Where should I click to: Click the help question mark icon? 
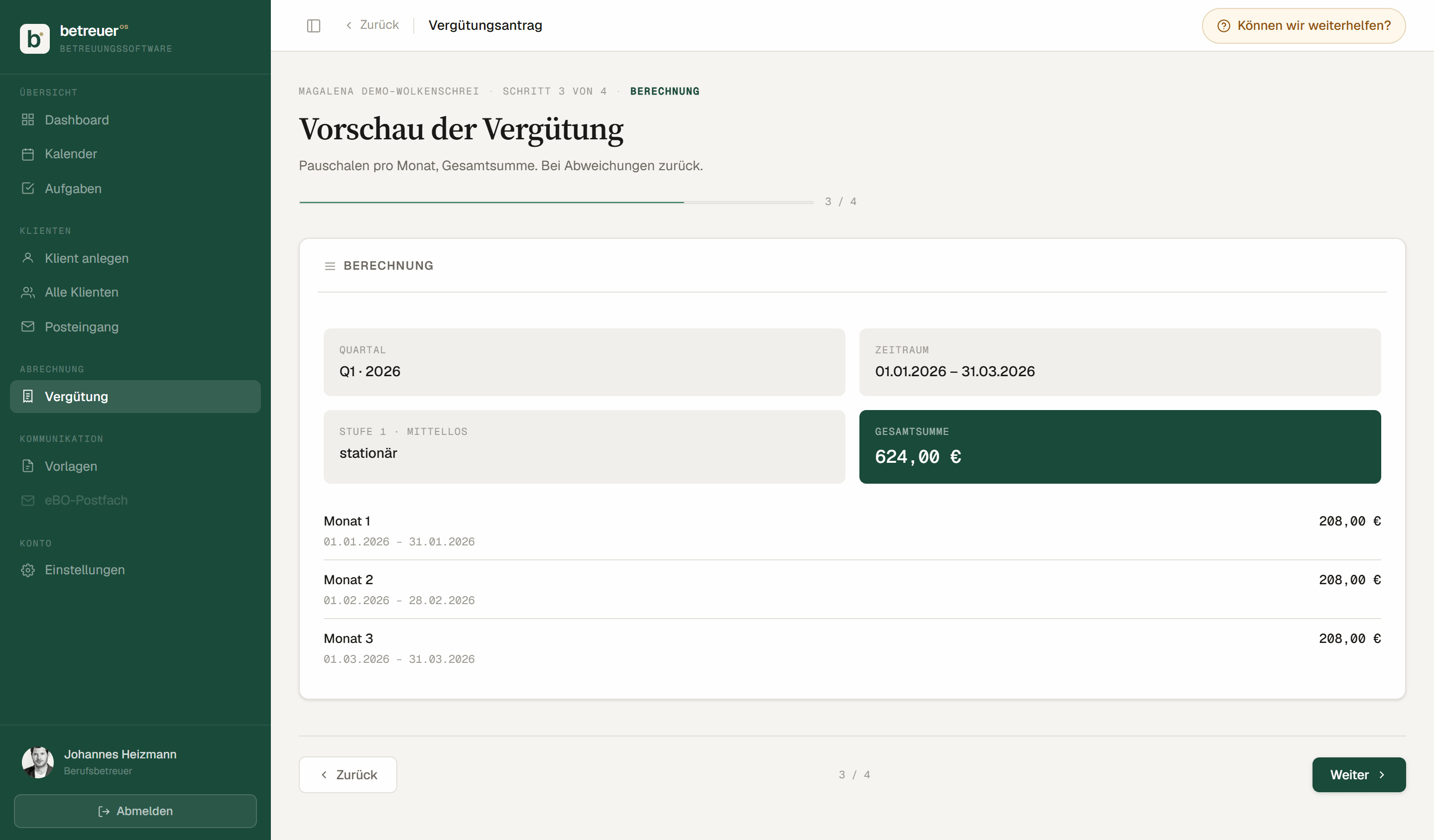click(1223, 25)
